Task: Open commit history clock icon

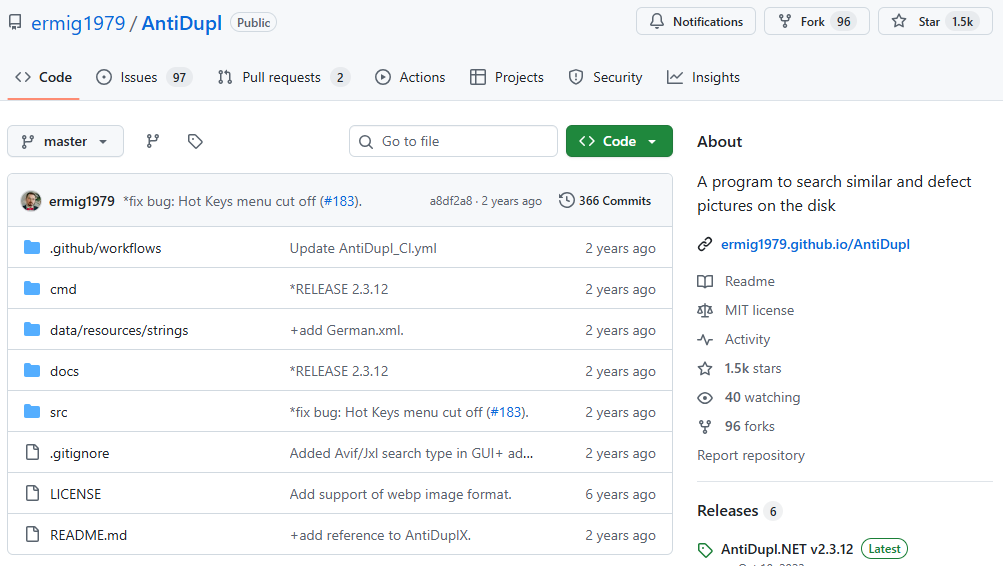Action: [566, 200]
